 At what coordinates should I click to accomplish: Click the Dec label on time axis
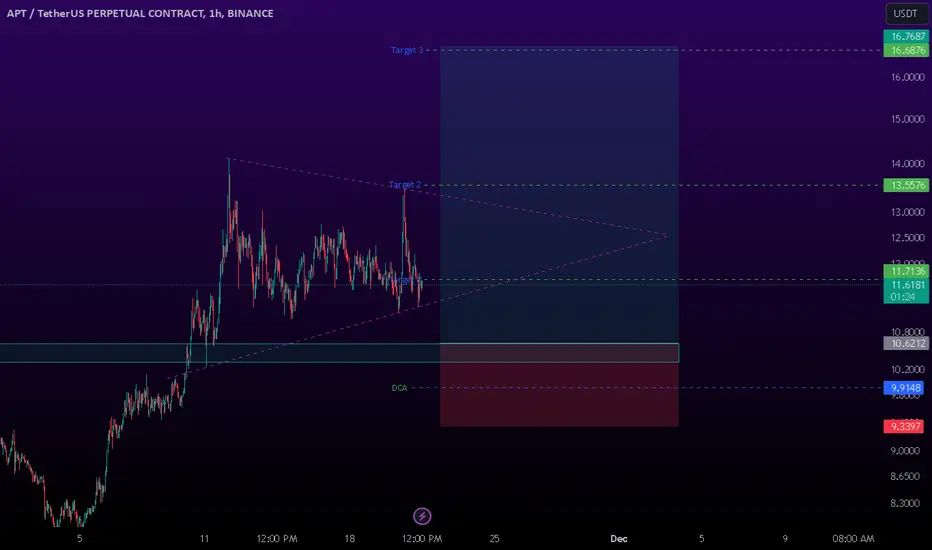pyautogui.click(x=619, y=539)
